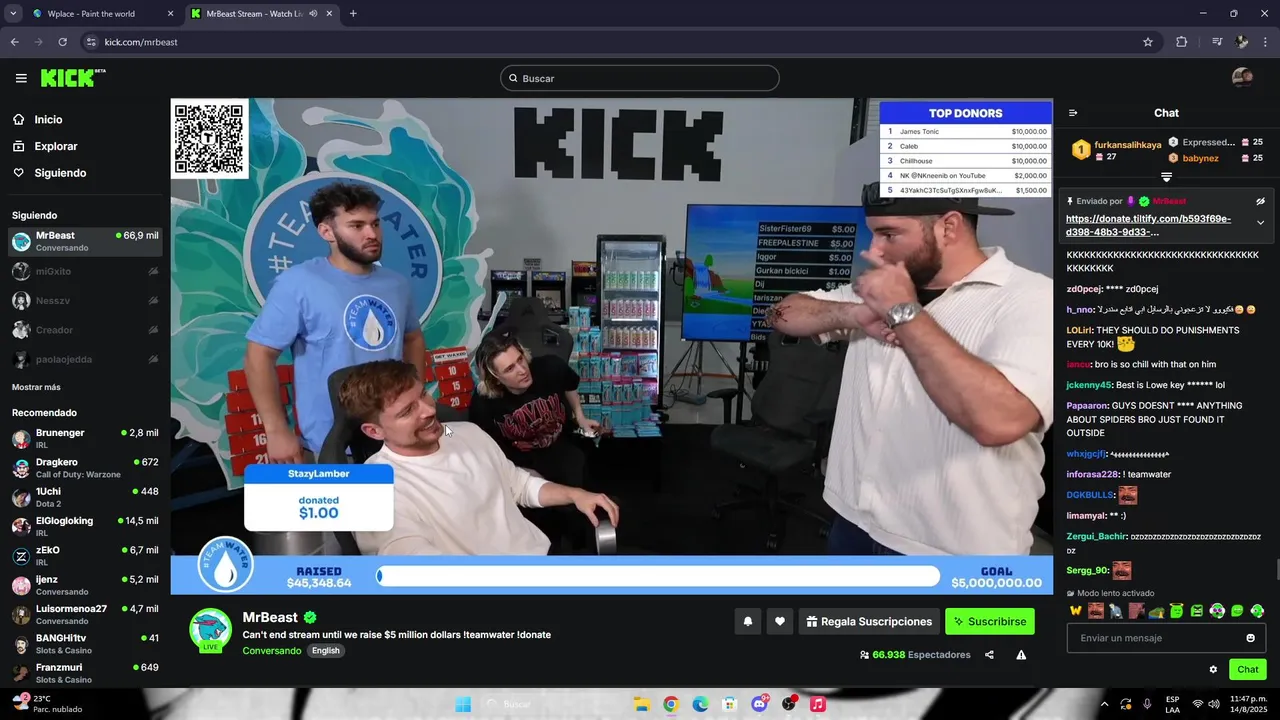Send message with Chat button
Viewport: 1280px width, 720px height.
1248,669
